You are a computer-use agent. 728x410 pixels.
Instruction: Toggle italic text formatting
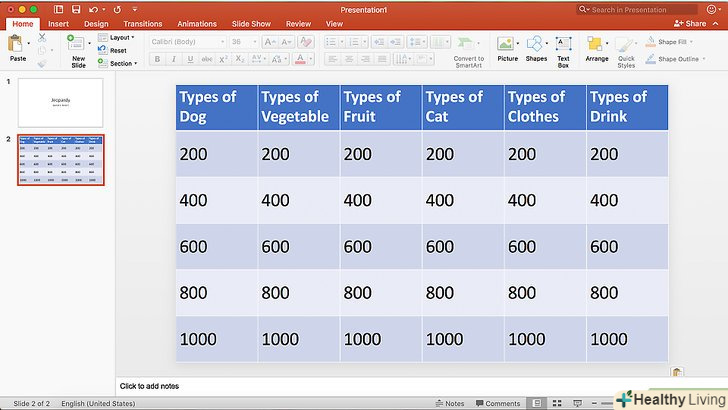tap(173, 59)
